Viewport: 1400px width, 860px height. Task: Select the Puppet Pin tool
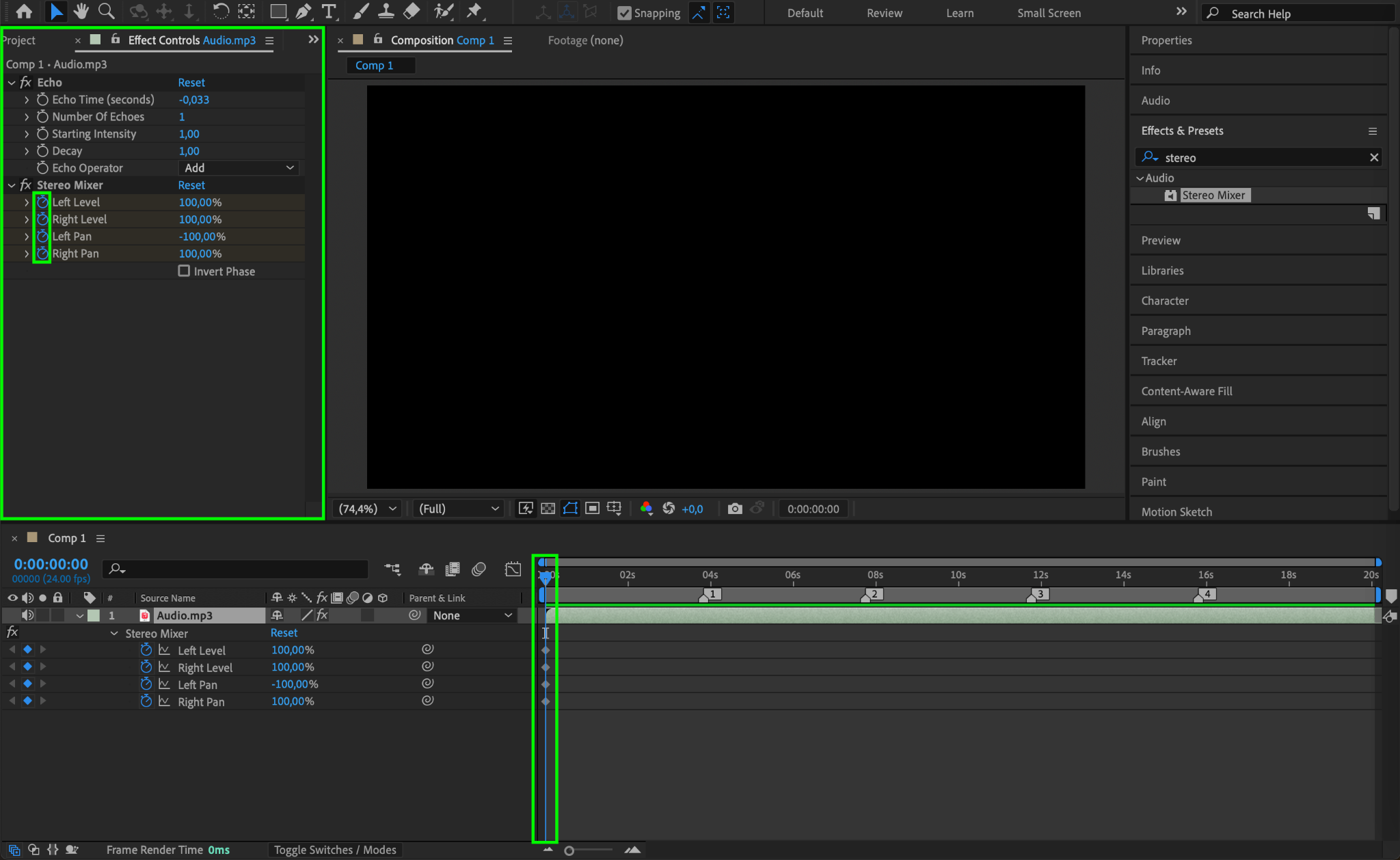tap(474, 12)
